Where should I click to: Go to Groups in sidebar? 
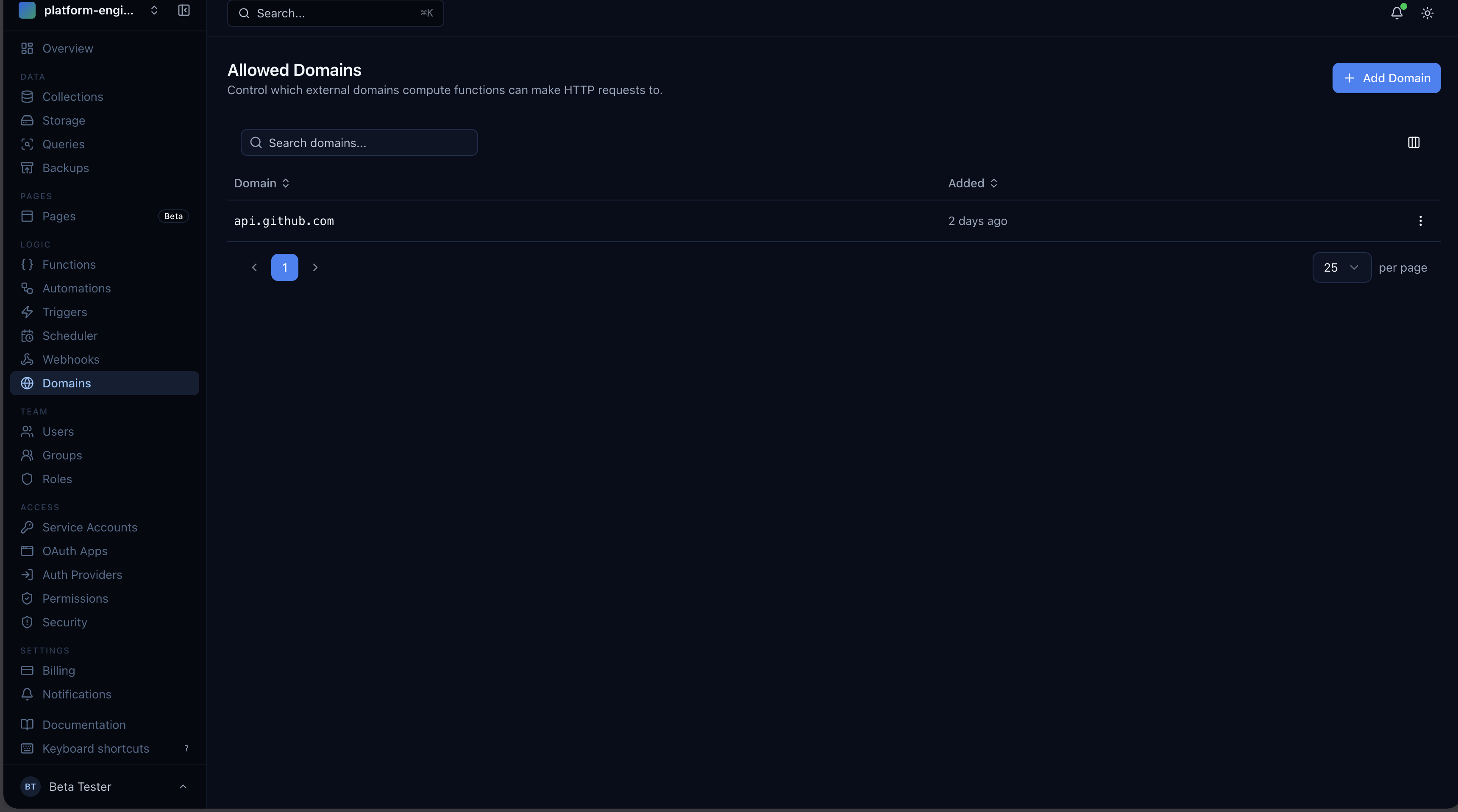(x=105, y=456)
